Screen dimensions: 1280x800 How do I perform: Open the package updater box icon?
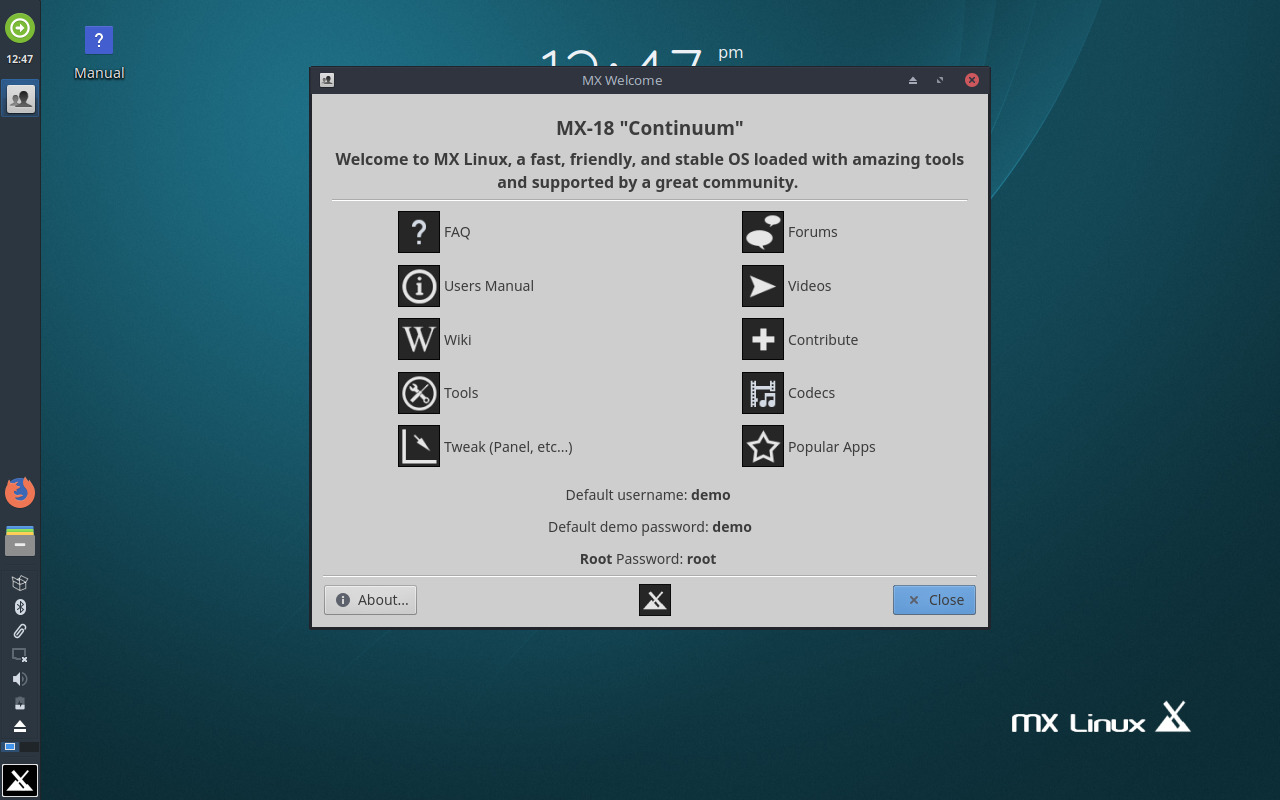coord(20,583)
